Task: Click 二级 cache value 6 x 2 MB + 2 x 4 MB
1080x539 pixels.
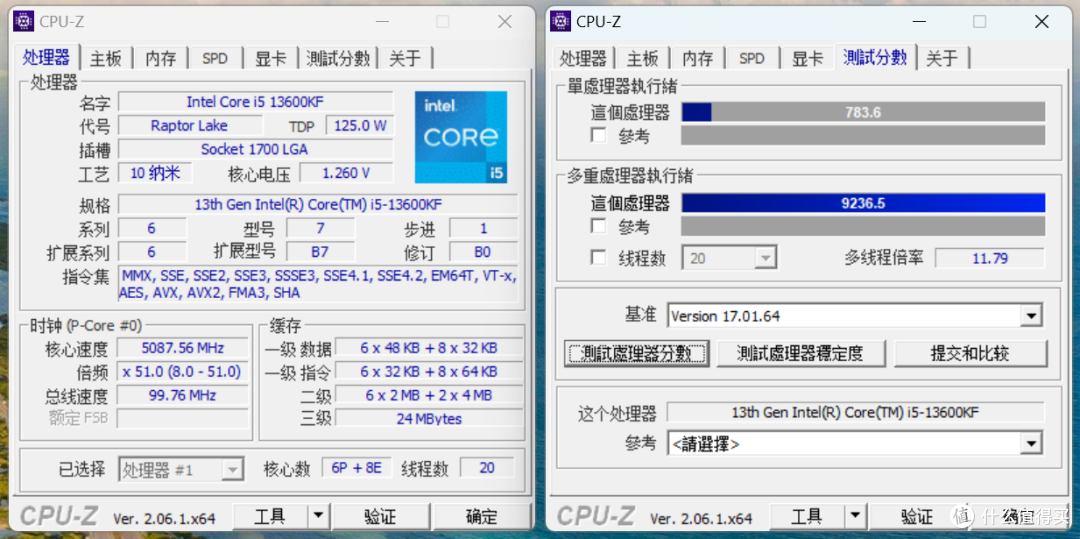Action: [x=429, y=395]
